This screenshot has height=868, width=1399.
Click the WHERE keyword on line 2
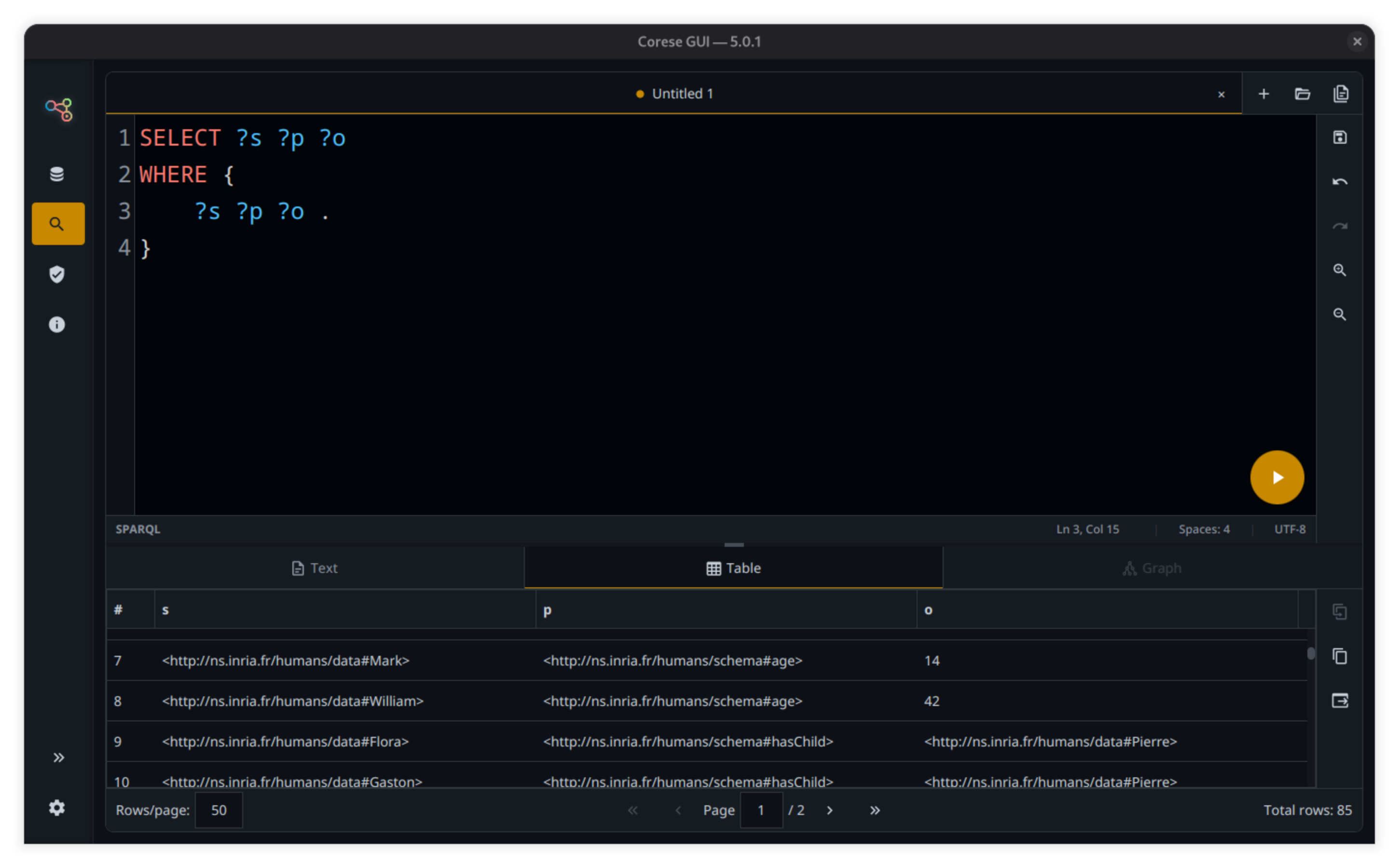[173, 175]
